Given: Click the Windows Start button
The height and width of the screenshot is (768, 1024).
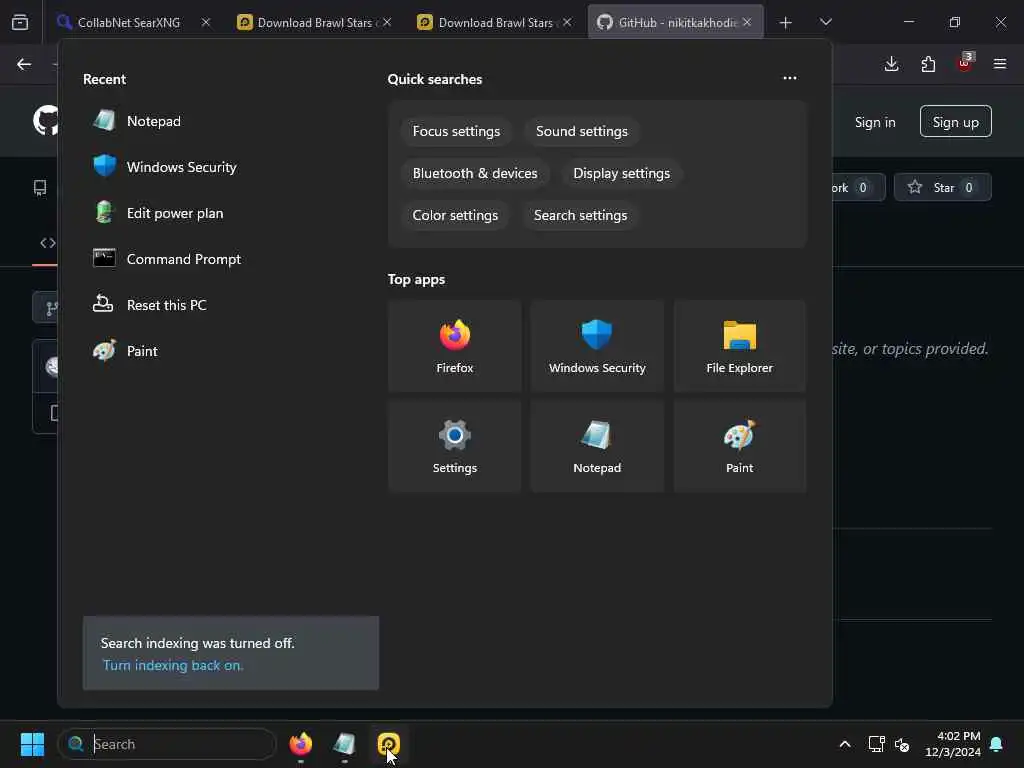Looking at the screenshot, I should point(32,744).
